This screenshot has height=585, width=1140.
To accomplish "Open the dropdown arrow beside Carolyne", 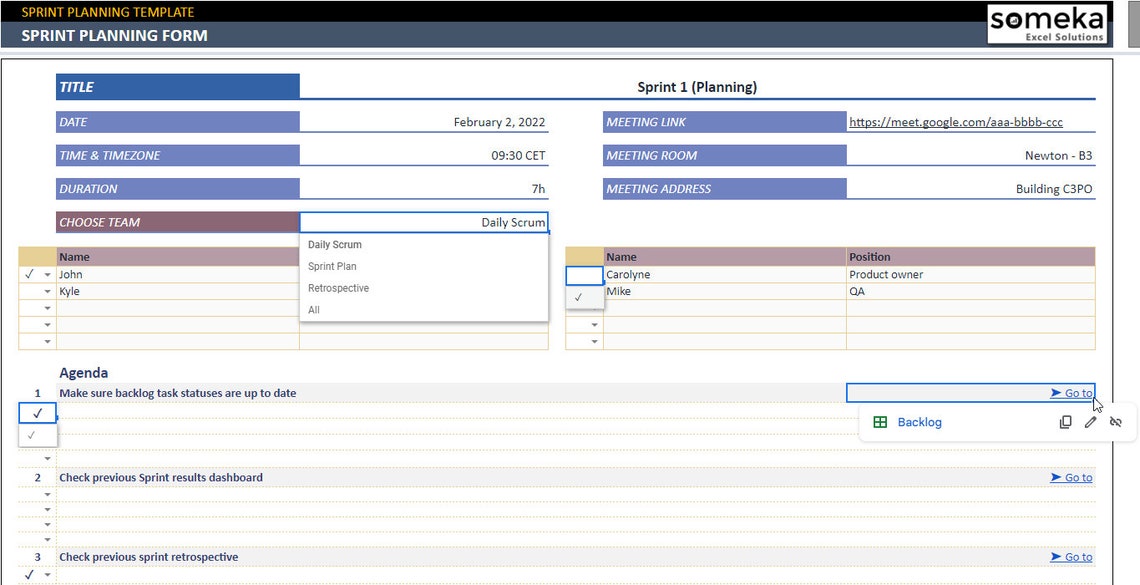I will [595, 274].
